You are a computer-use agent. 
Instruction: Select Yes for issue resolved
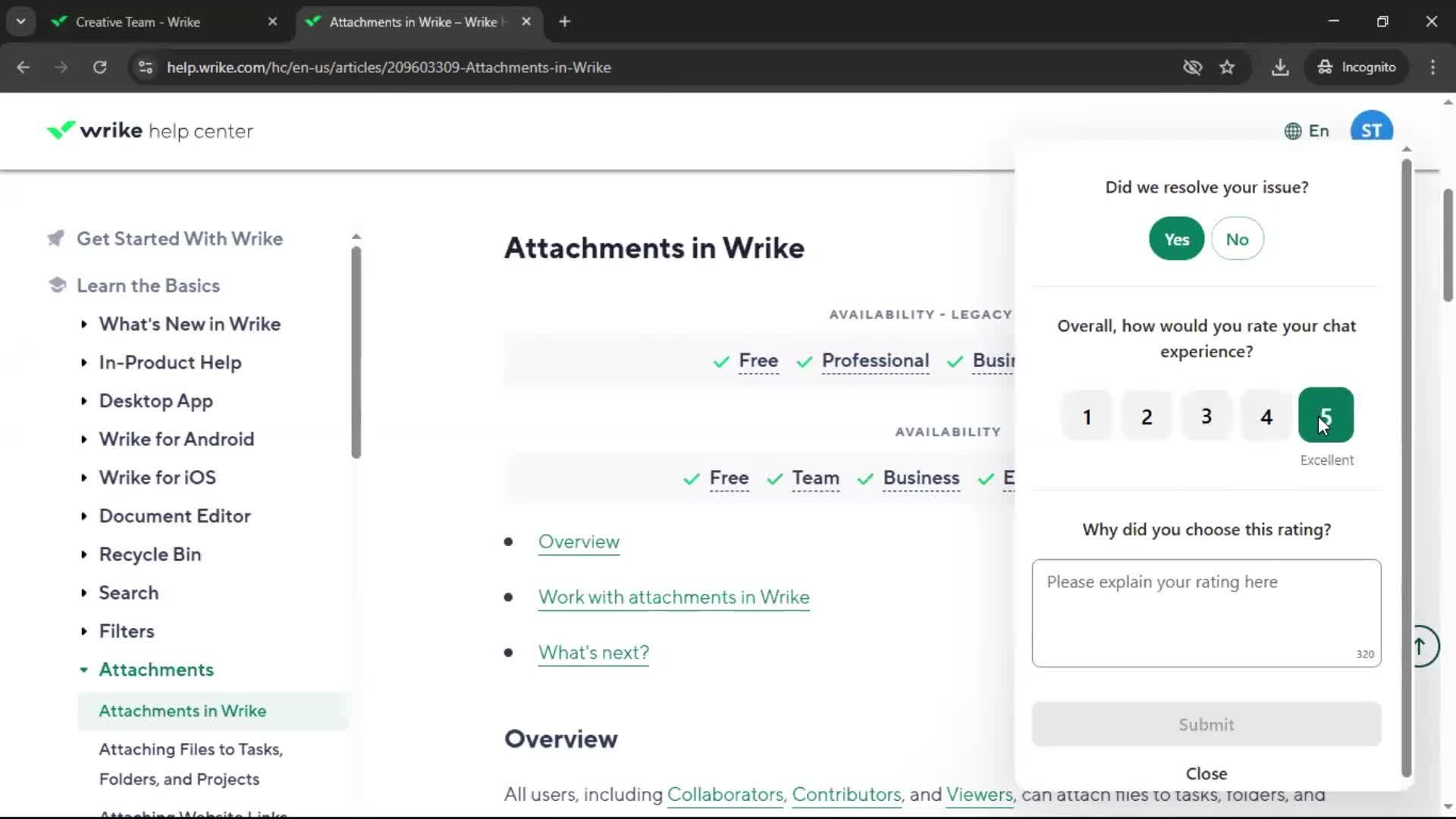pos(1176,239)
